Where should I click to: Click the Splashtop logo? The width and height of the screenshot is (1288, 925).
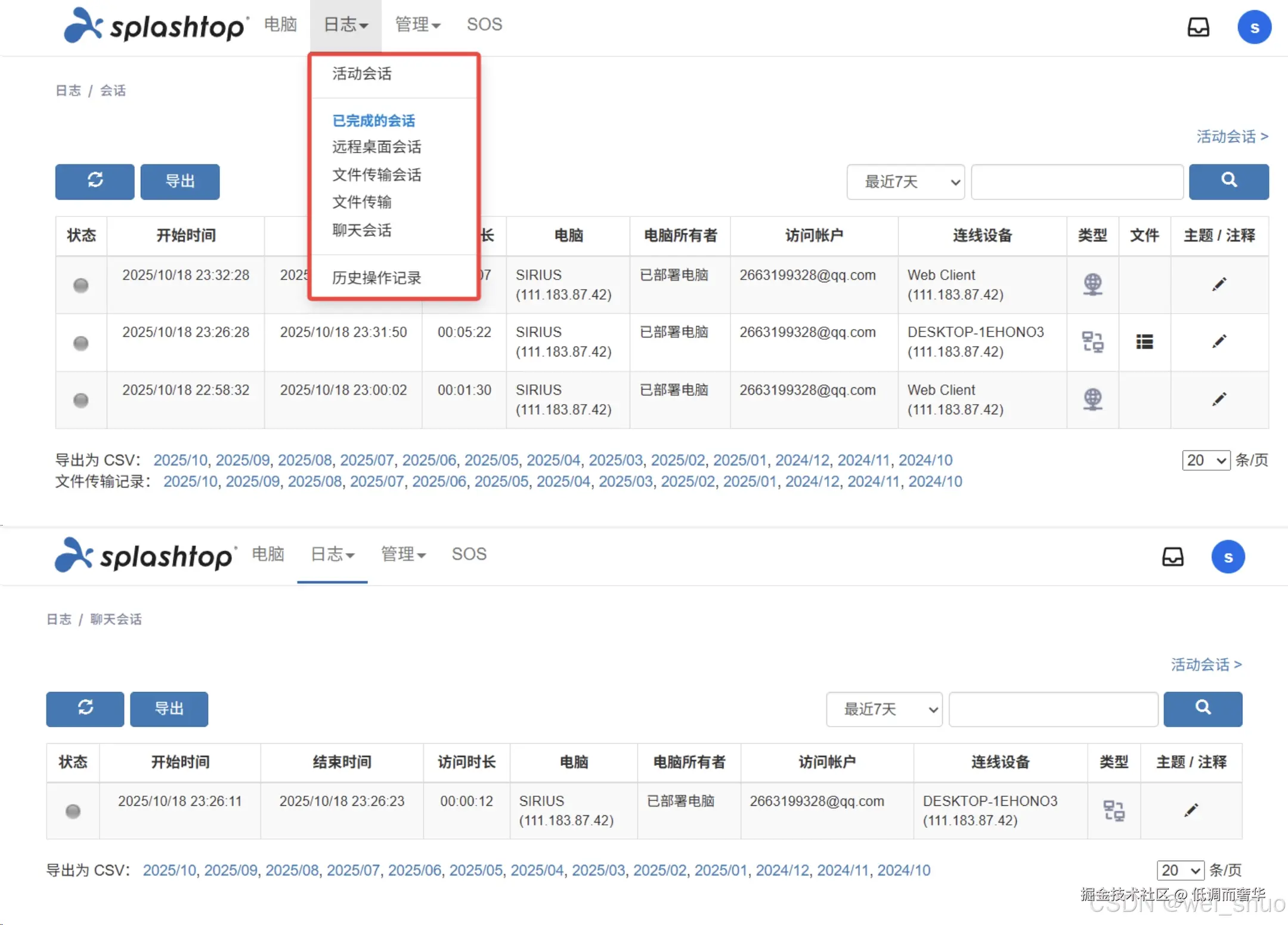point(155,26)
